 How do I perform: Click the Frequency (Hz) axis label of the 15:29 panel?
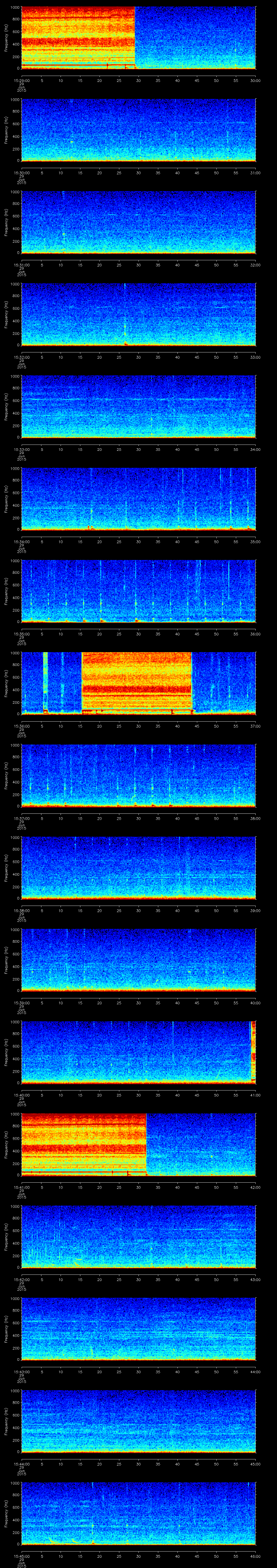point(6,38)
